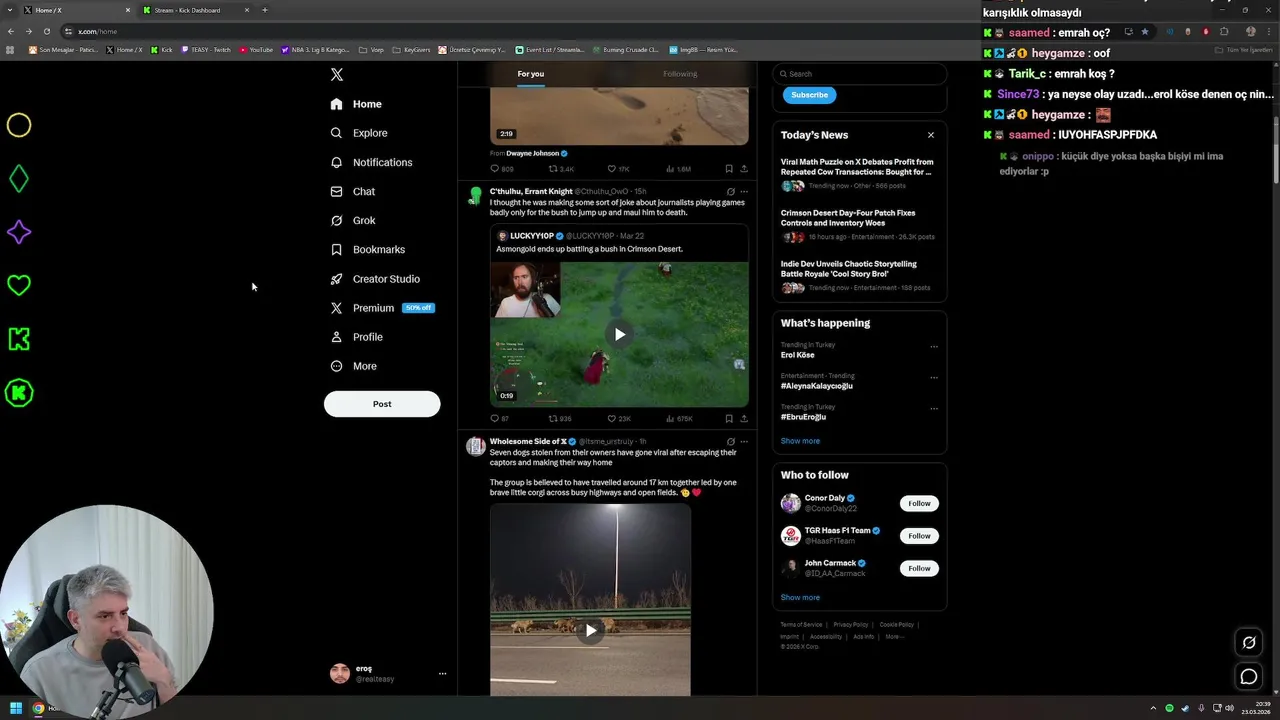Image resolution: width=1280 pixels, height=720 pixels.
Task: Reply to C'thulhu, Errant Knight post
Action: coord(499,419)
